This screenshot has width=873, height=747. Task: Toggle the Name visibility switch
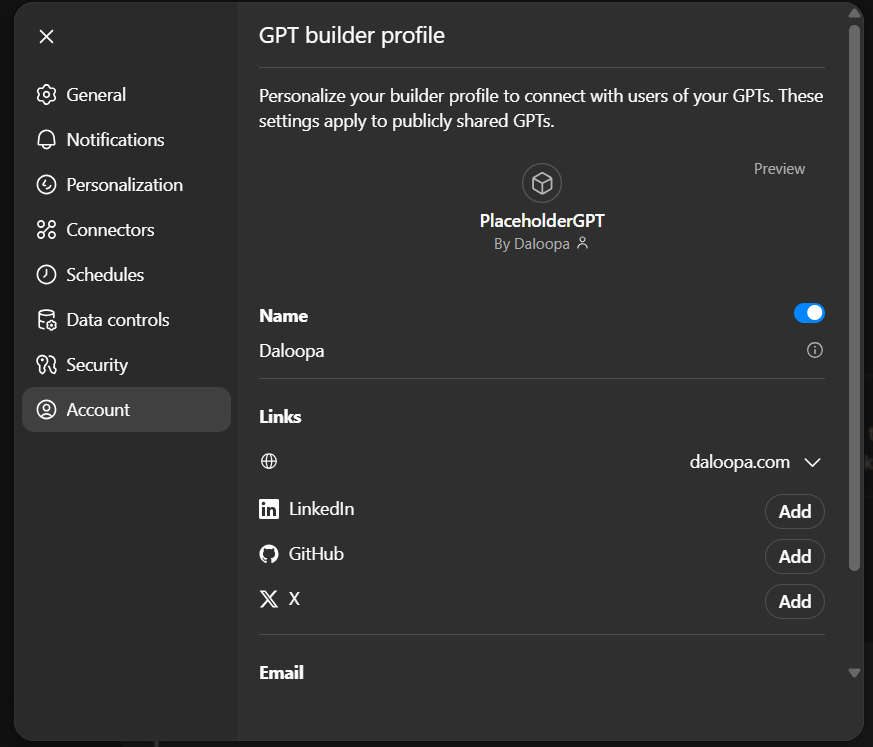point(809,314)
